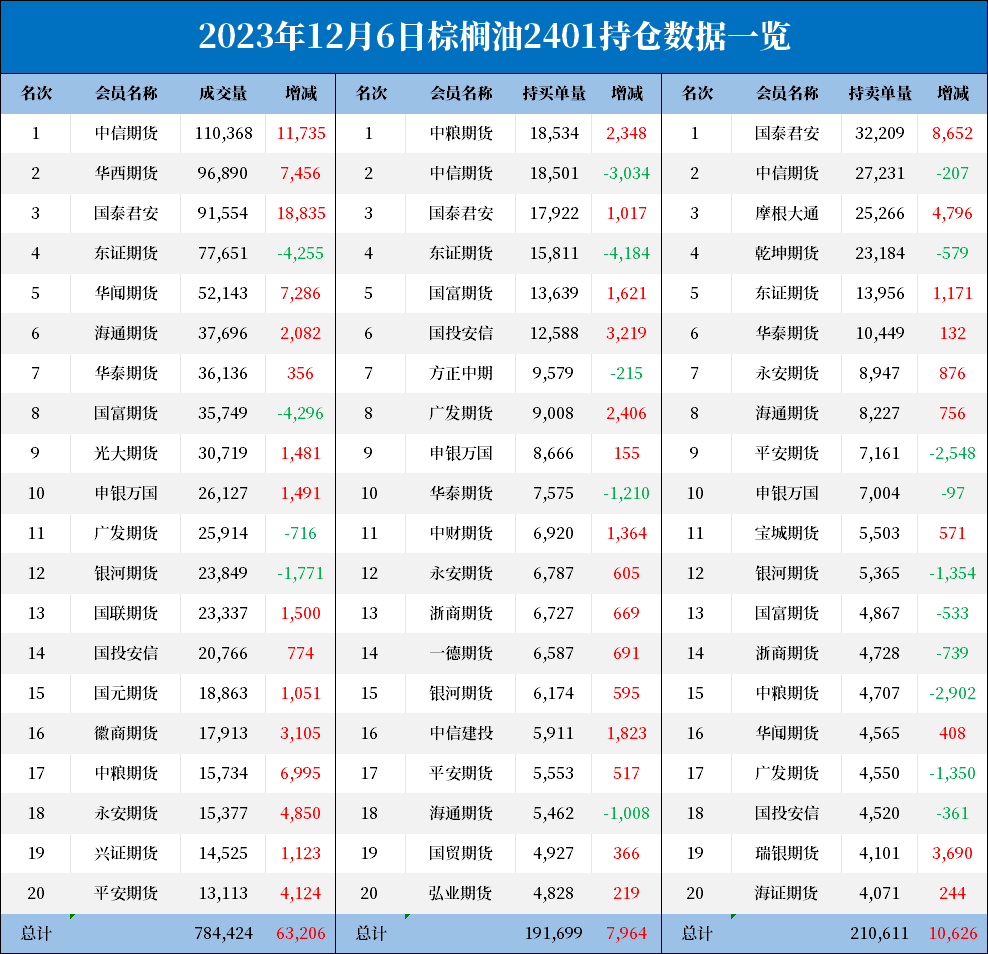The image size is (988, 954).
Task: Click the 中信建投 member cell
Action: coord(461,733)
